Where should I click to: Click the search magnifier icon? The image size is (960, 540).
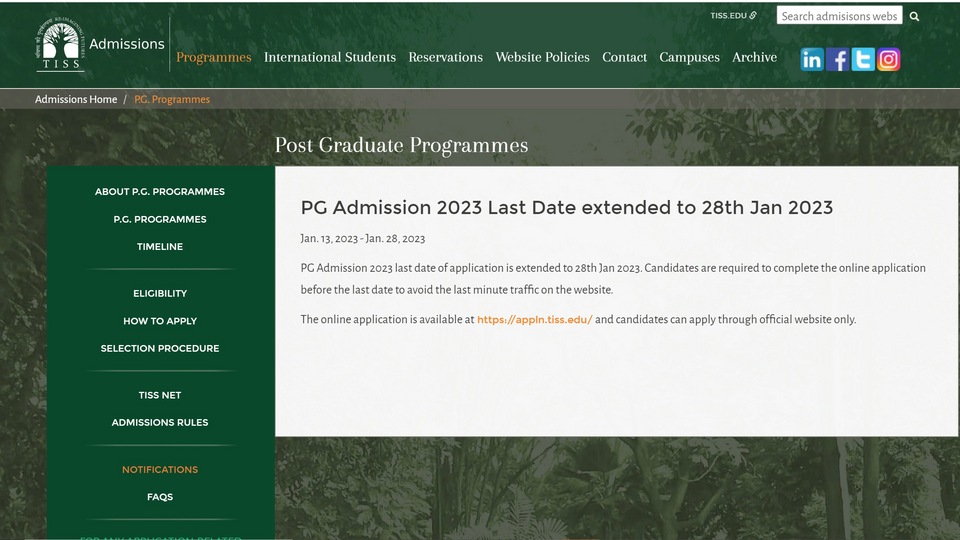[914, 17]
